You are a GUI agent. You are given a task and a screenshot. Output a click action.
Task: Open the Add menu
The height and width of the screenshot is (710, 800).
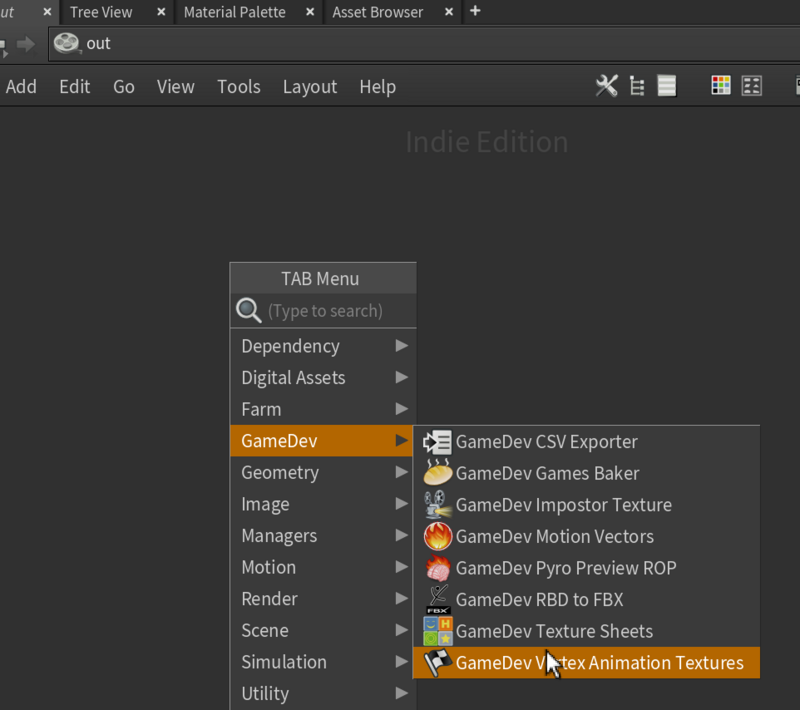coord(21,86)
